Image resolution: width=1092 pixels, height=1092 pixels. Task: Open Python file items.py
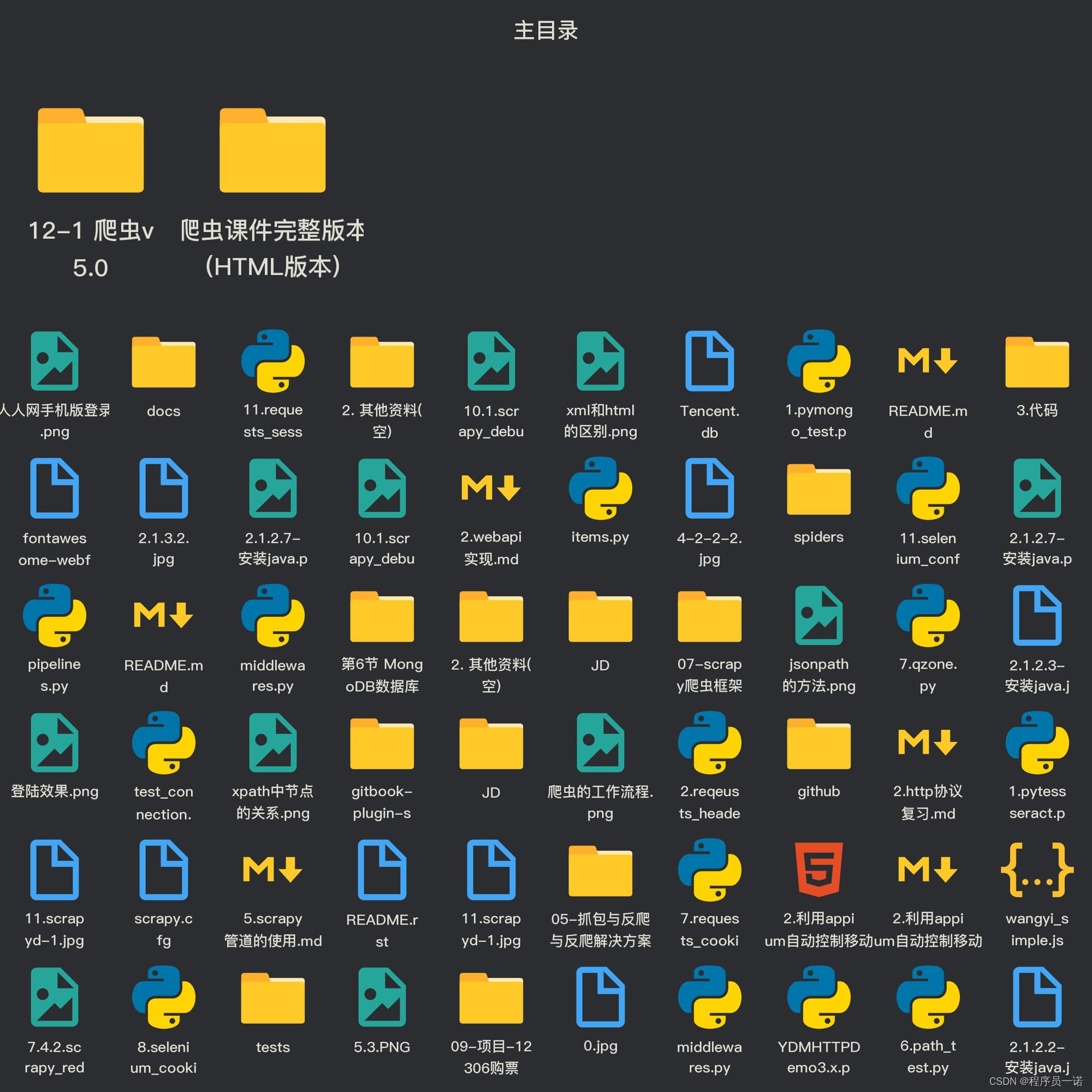[600, 488]
